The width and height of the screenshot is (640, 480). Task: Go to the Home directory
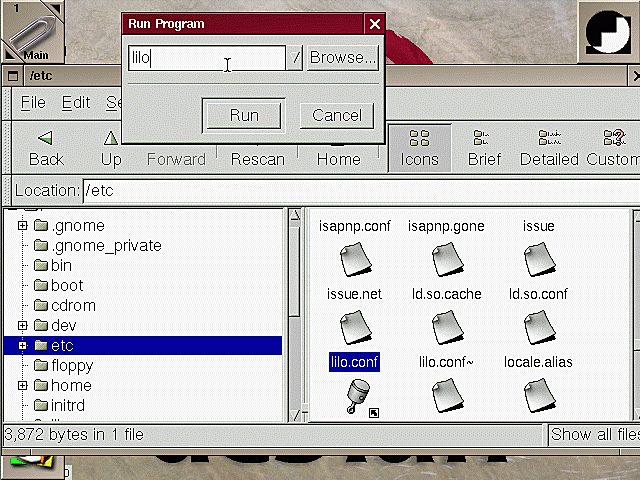[x=338, y=158]
